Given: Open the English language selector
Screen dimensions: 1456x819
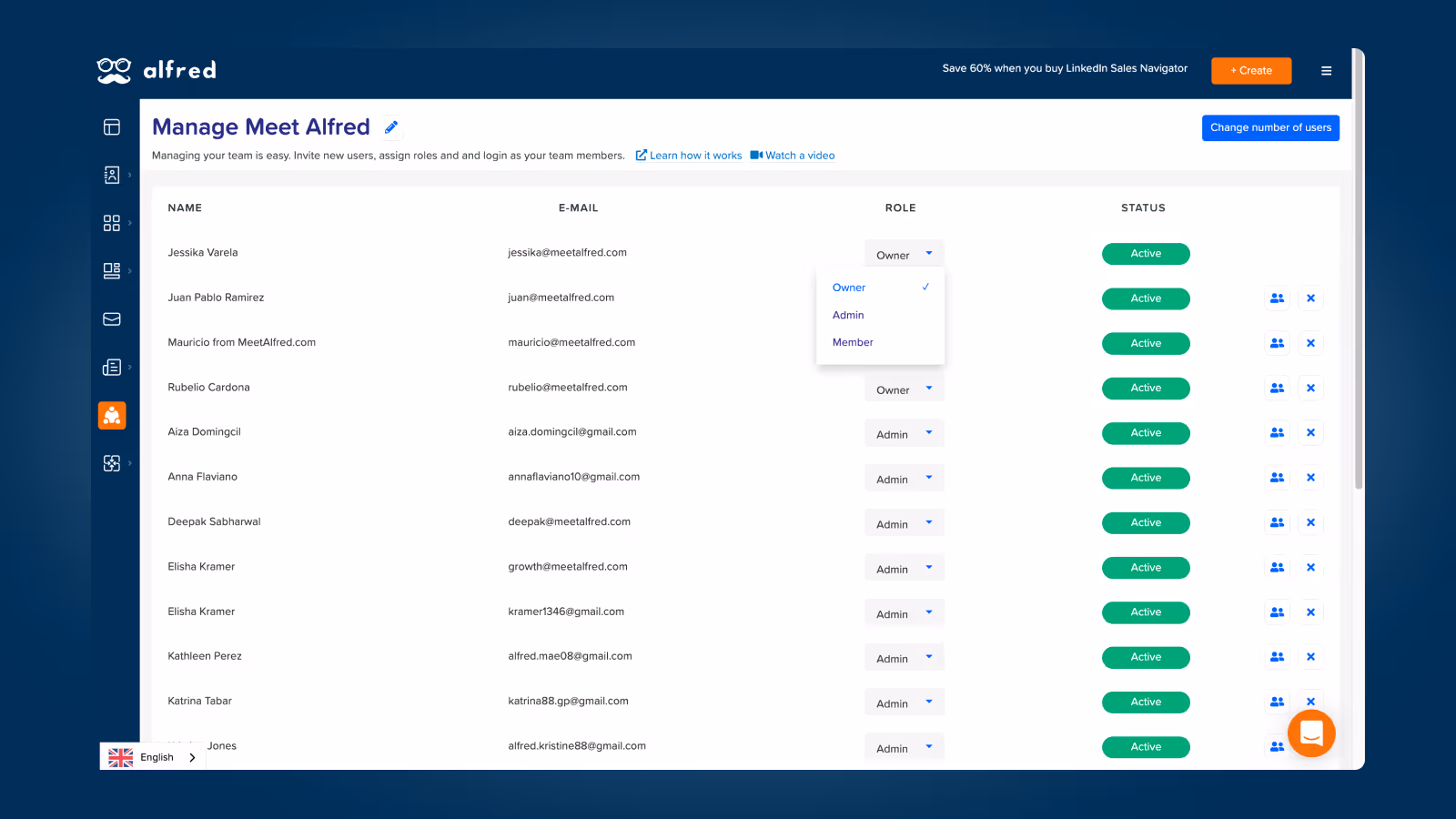Looking at the screenshot, I should click(153, 757).
